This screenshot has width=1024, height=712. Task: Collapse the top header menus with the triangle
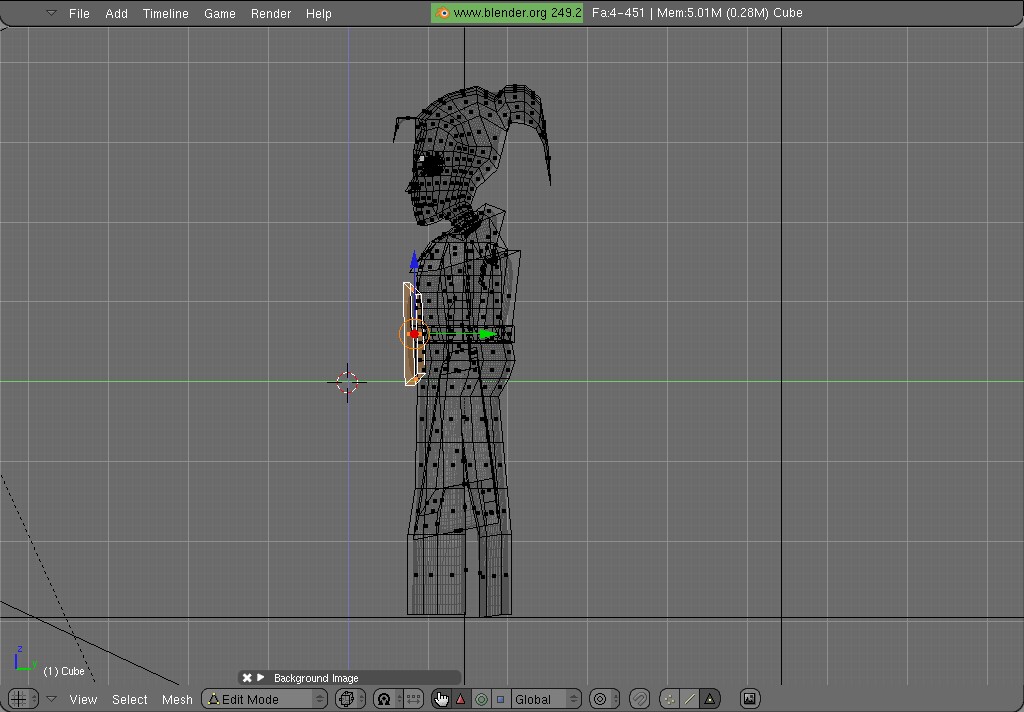[51, 12]
